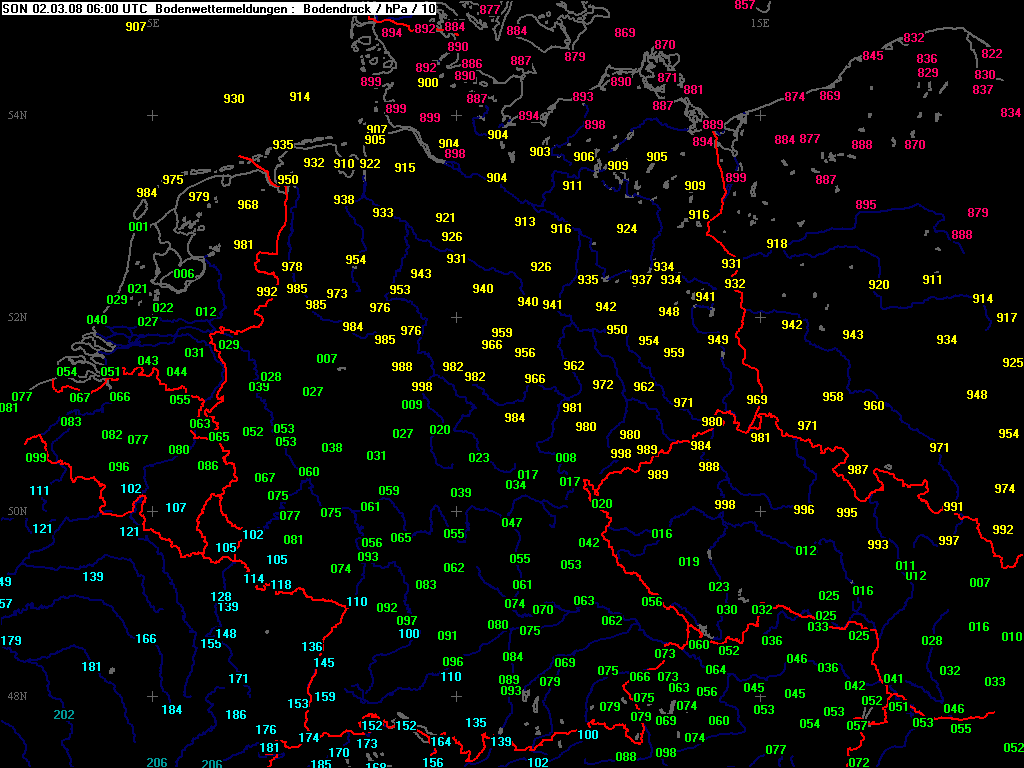This screenshot has width=1024, height=768.
Task: Click the cyan 159 pressure value
Action: coord(325,697)
